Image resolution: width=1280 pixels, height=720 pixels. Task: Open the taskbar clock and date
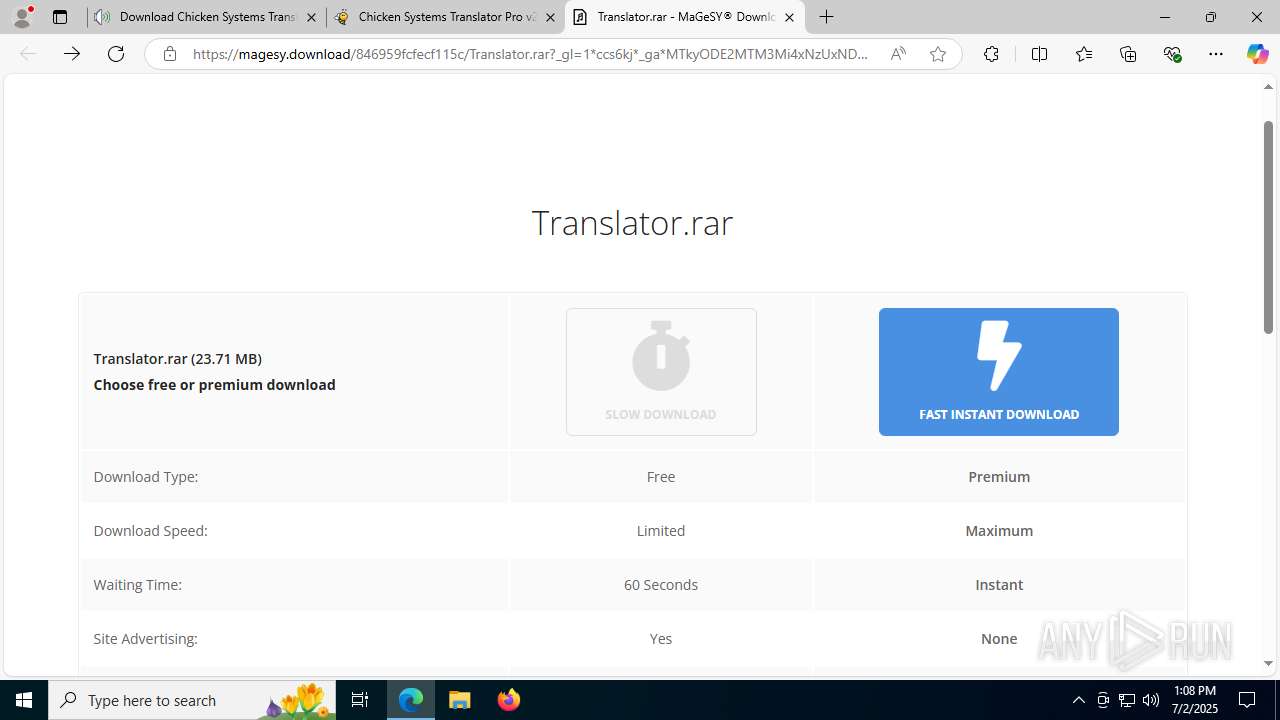[x=1195, y=700]
